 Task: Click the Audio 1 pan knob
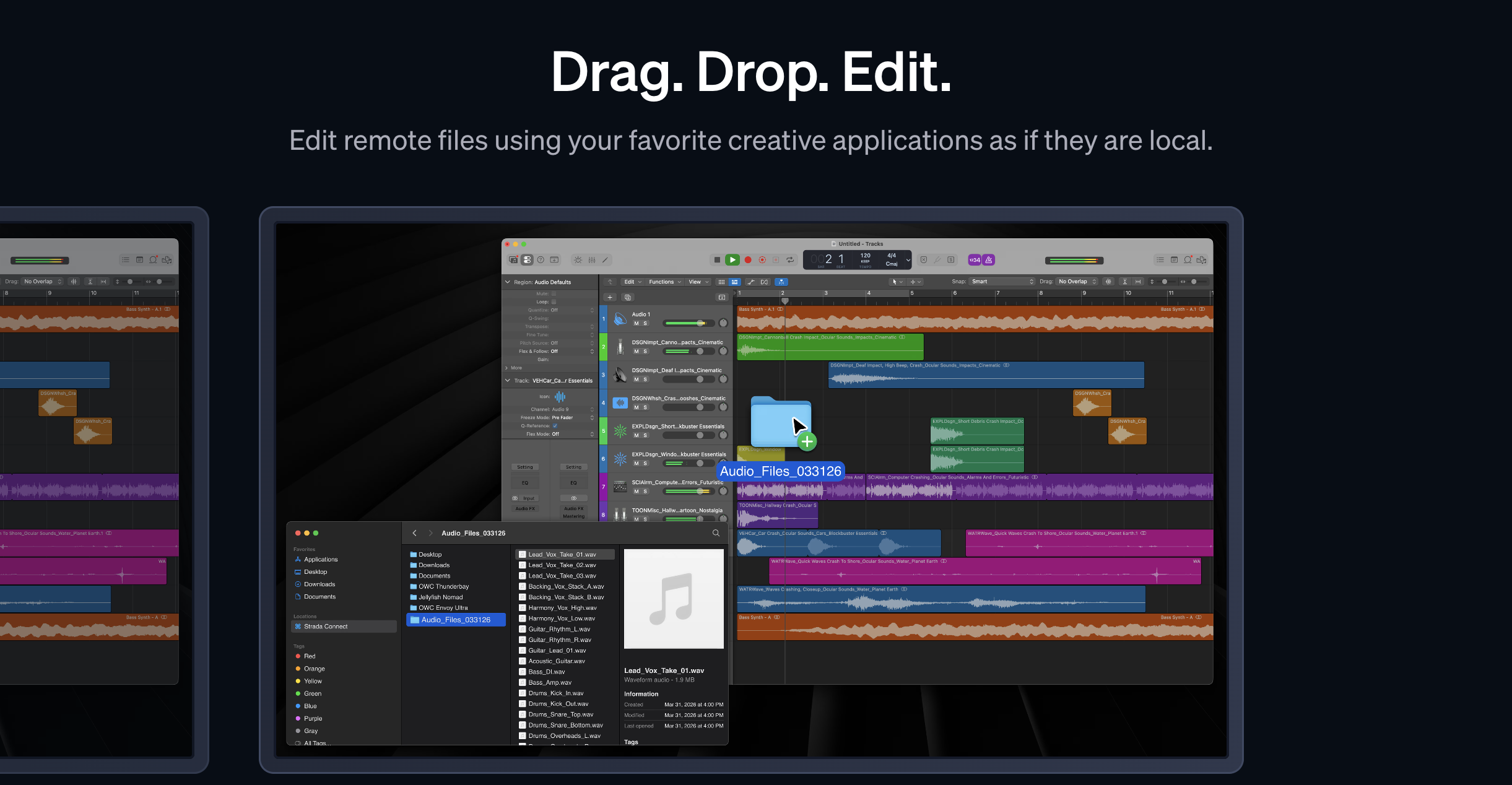[x=723, y=323]
